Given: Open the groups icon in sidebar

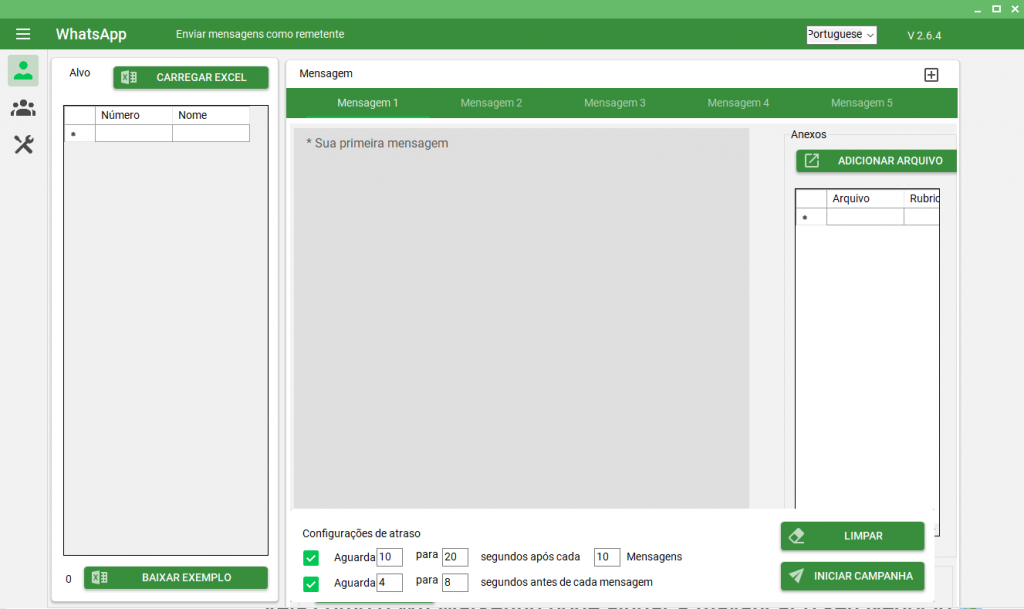Looking at the screenshot, I should click(23, 108).
